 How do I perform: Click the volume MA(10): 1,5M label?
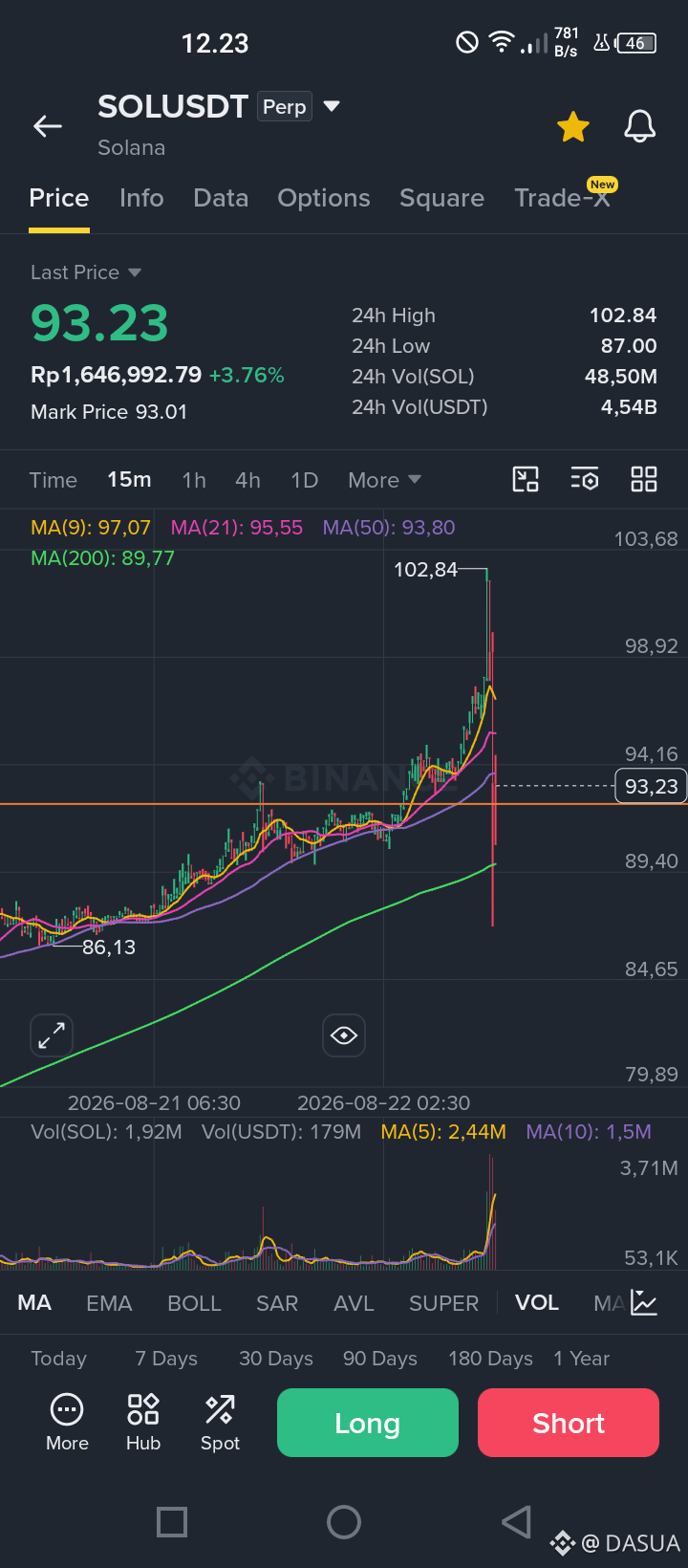(589, 1132)
